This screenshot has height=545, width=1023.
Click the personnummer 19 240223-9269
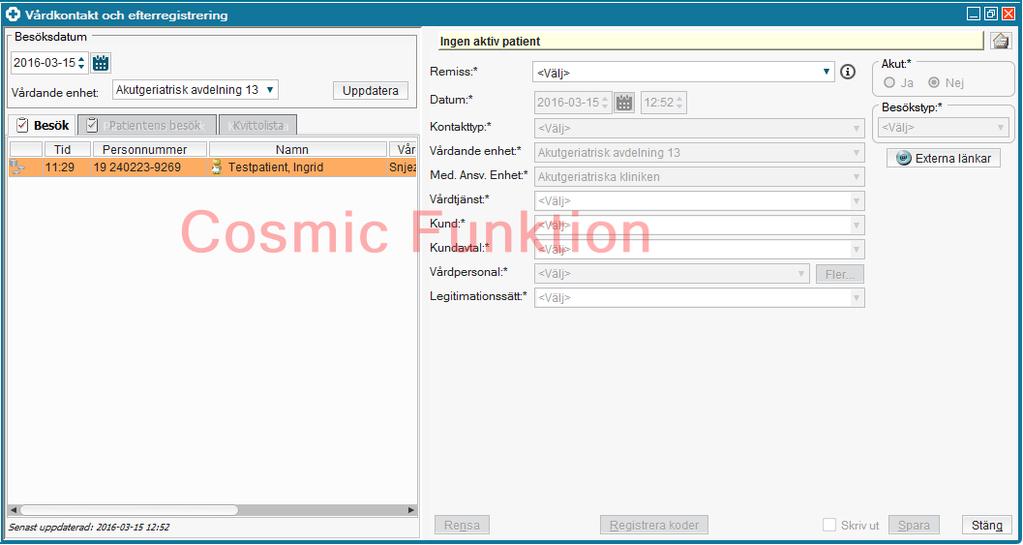tap(137, 168)
